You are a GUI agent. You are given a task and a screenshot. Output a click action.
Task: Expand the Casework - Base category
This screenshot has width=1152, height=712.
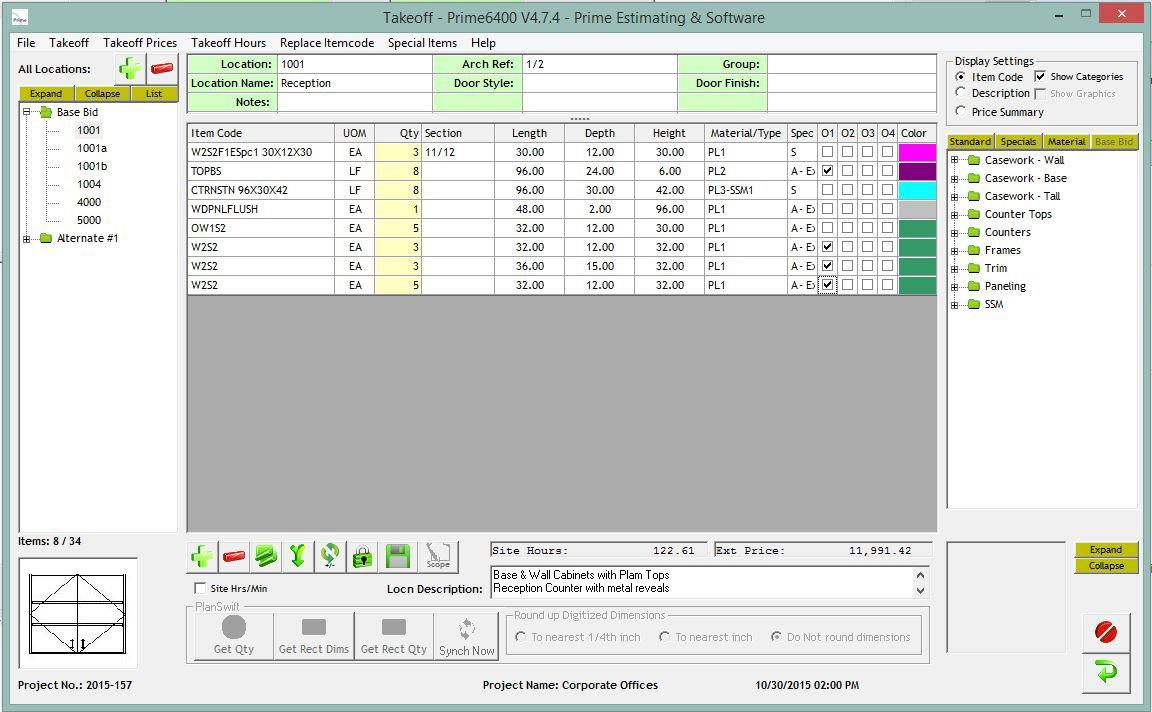(954, 179)
